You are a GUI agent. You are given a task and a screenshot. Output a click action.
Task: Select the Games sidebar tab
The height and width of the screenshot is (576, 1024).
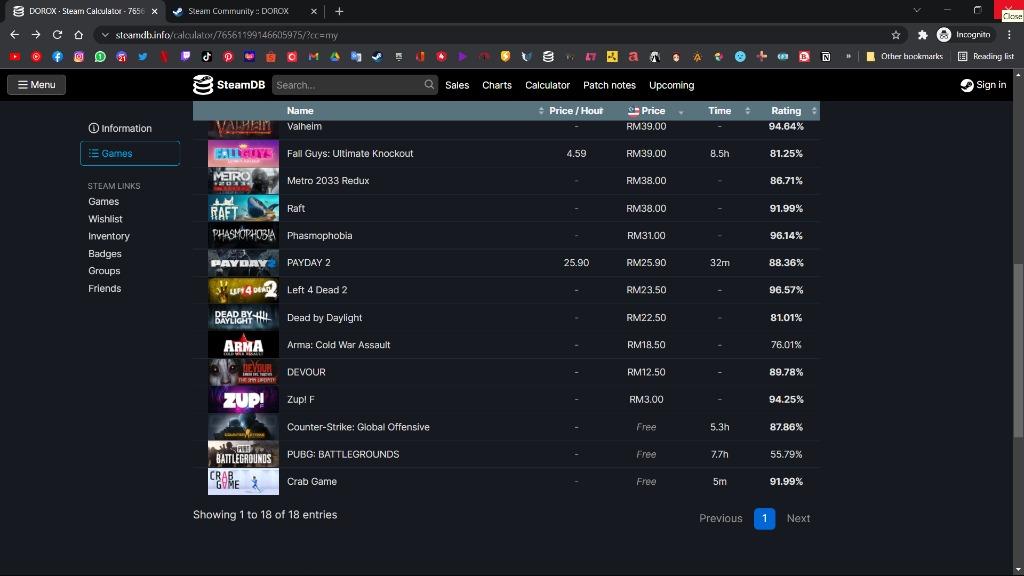coord(130,153)
